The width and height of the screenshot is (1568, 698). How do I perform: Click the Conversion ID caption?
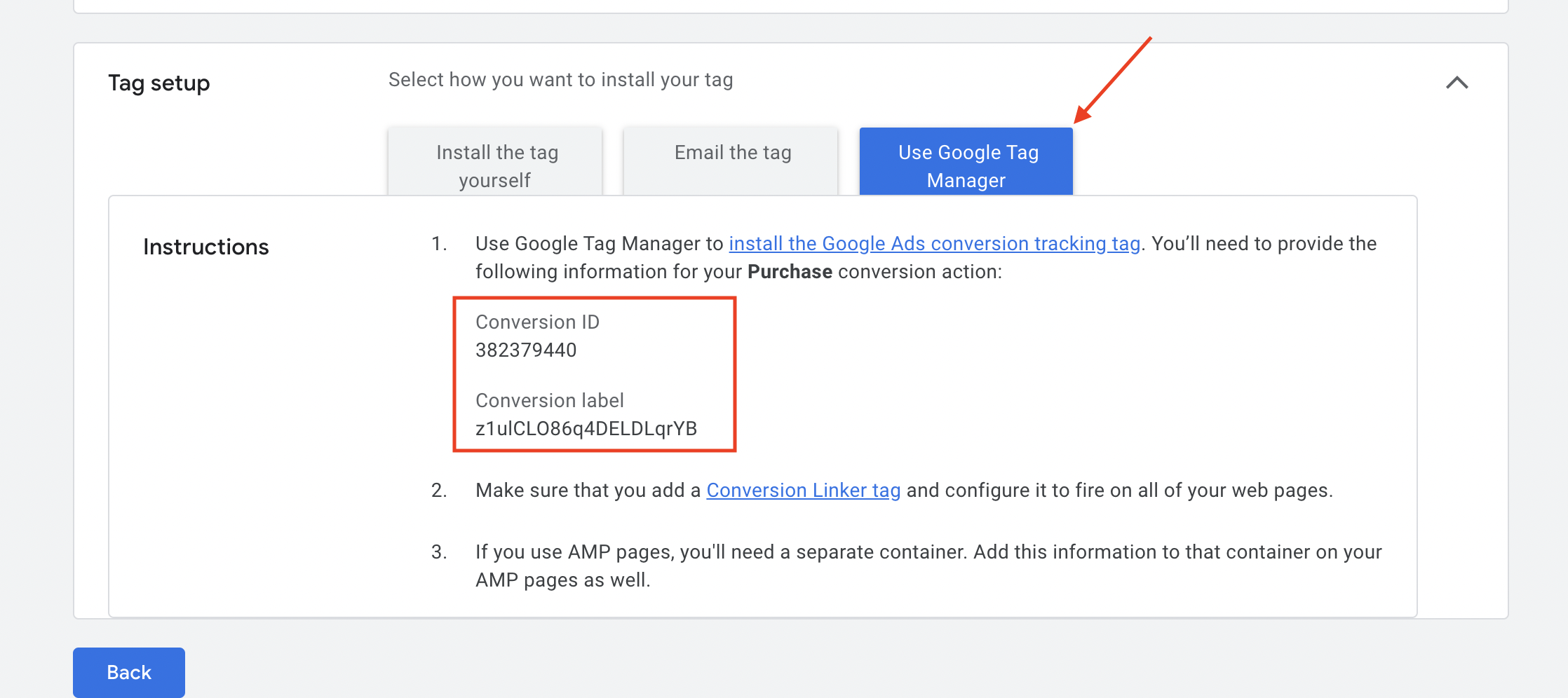(x=538, y=322)
